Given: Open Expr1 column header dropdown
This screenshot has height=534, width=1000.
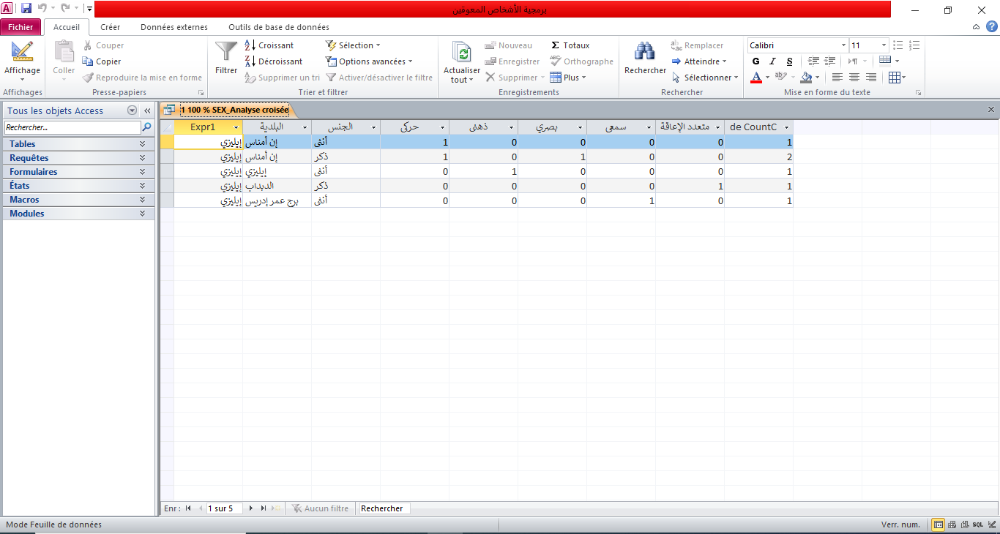Looking at the screenshot, I should pos(236,127).
